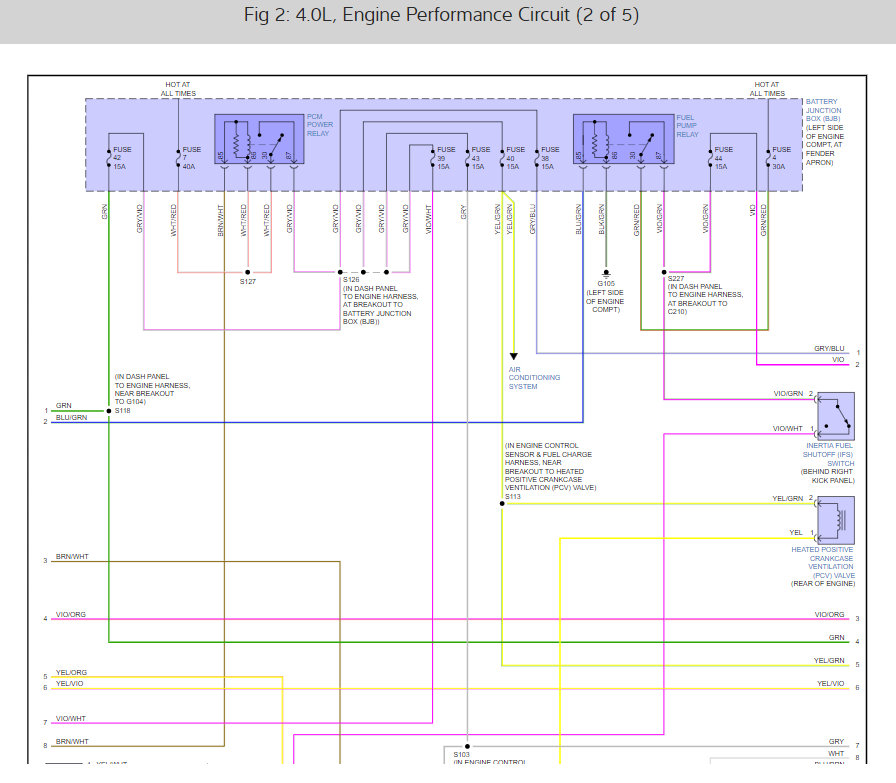Click the Fuel Pump Relay symbol
Image resolution: width=896 pixels, height=783 pixels.
623,139
